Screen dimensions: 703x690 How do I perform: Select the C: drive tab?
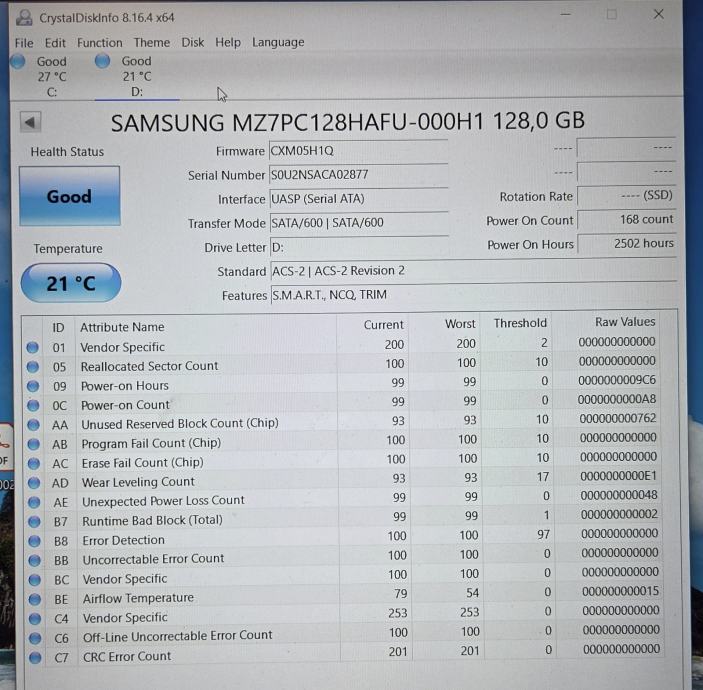pos(52,76)
